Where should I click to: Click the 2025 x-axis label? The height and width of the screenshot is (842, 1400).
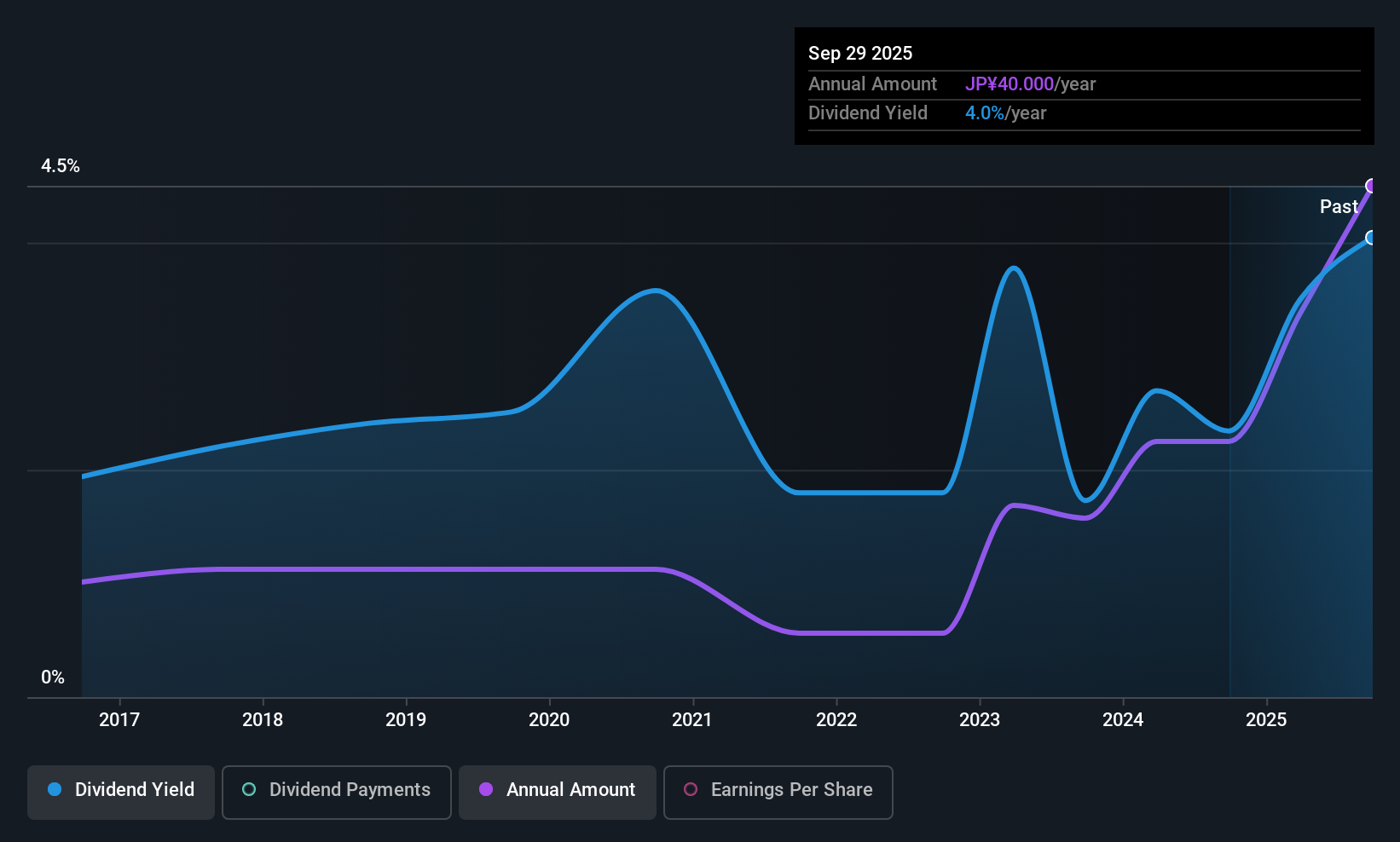(1266, 719)
